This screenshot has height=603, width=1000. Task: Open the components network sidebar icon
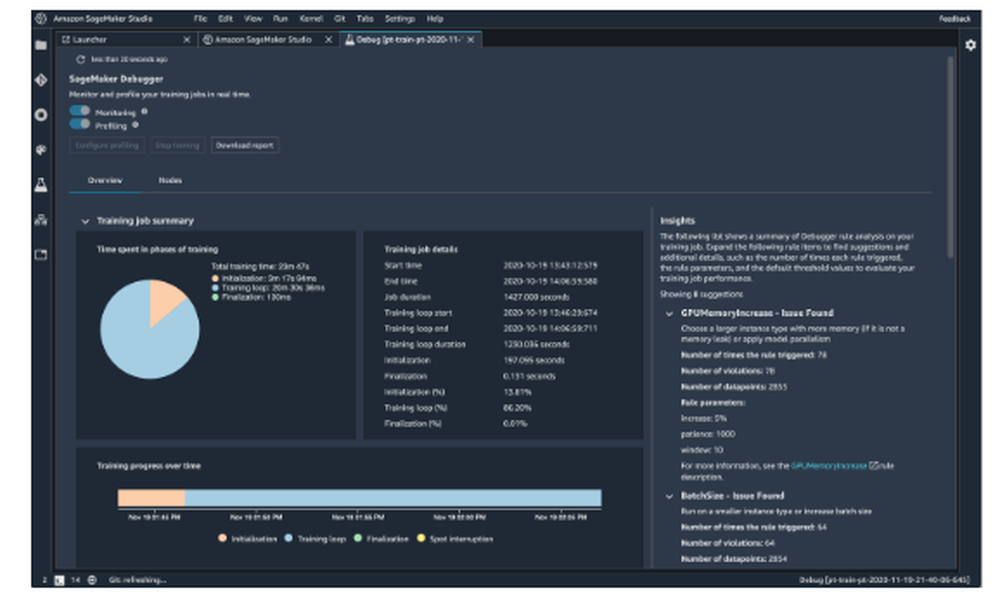tap(41, 220)
